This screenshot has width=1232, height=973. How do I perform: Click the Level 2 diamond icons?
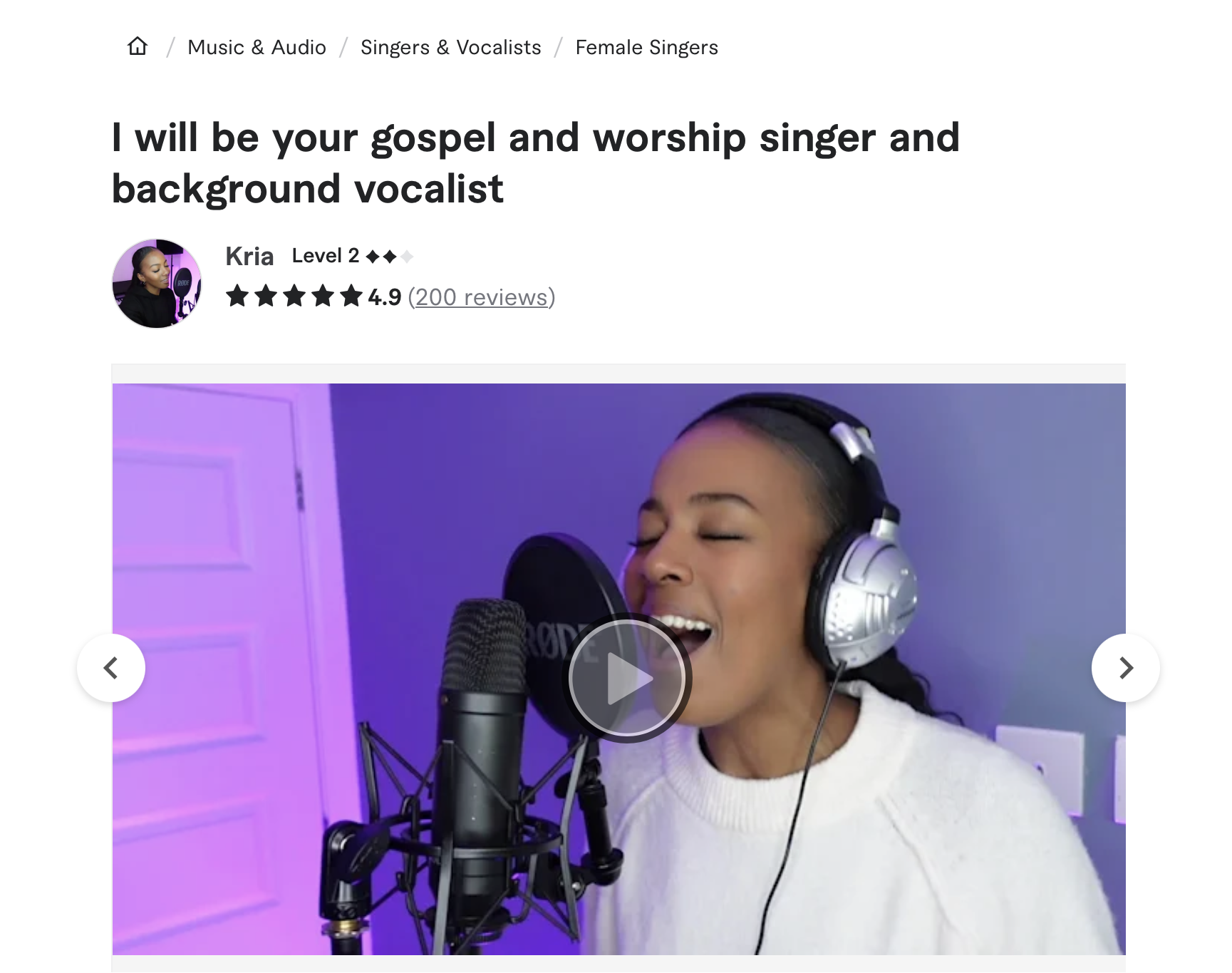point(390,257)
